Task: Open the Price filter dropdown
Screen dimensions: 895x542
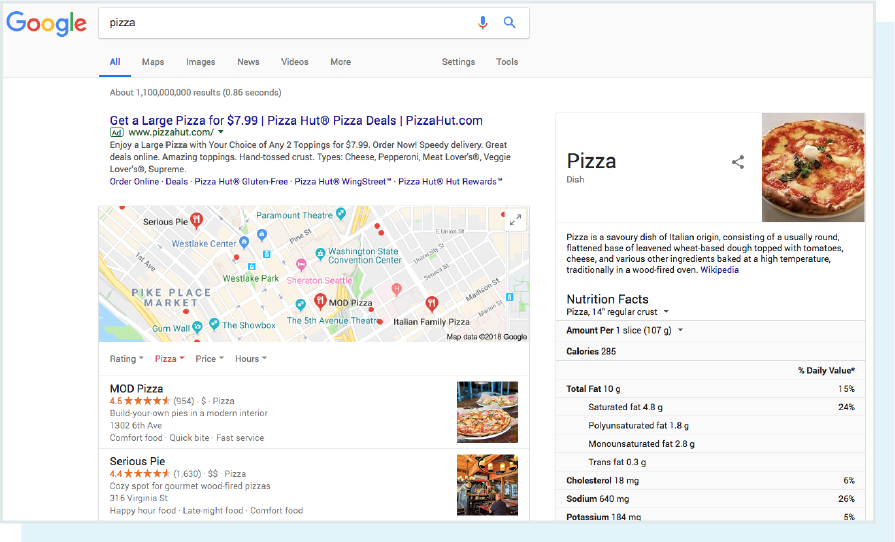Action: tap(209, 359)
